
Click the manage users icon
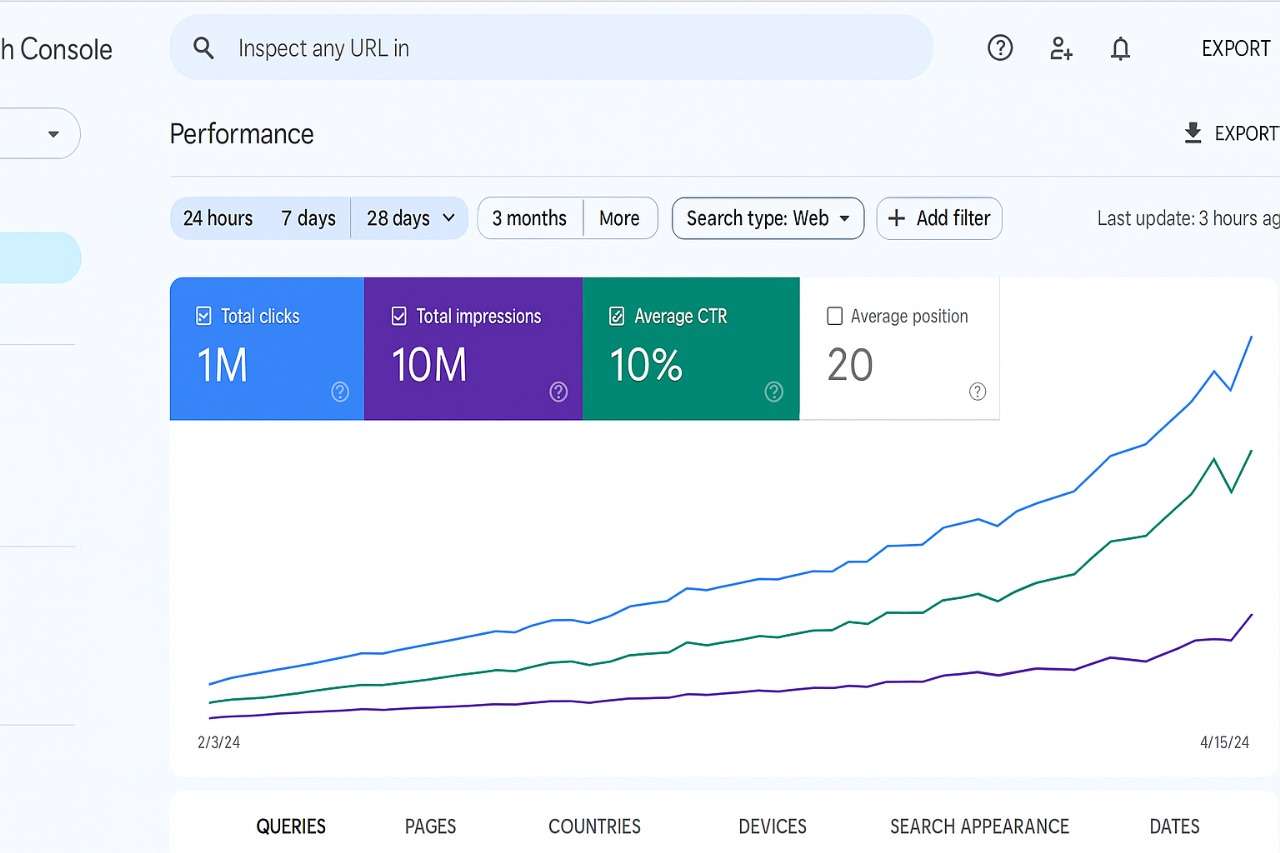1061,48
